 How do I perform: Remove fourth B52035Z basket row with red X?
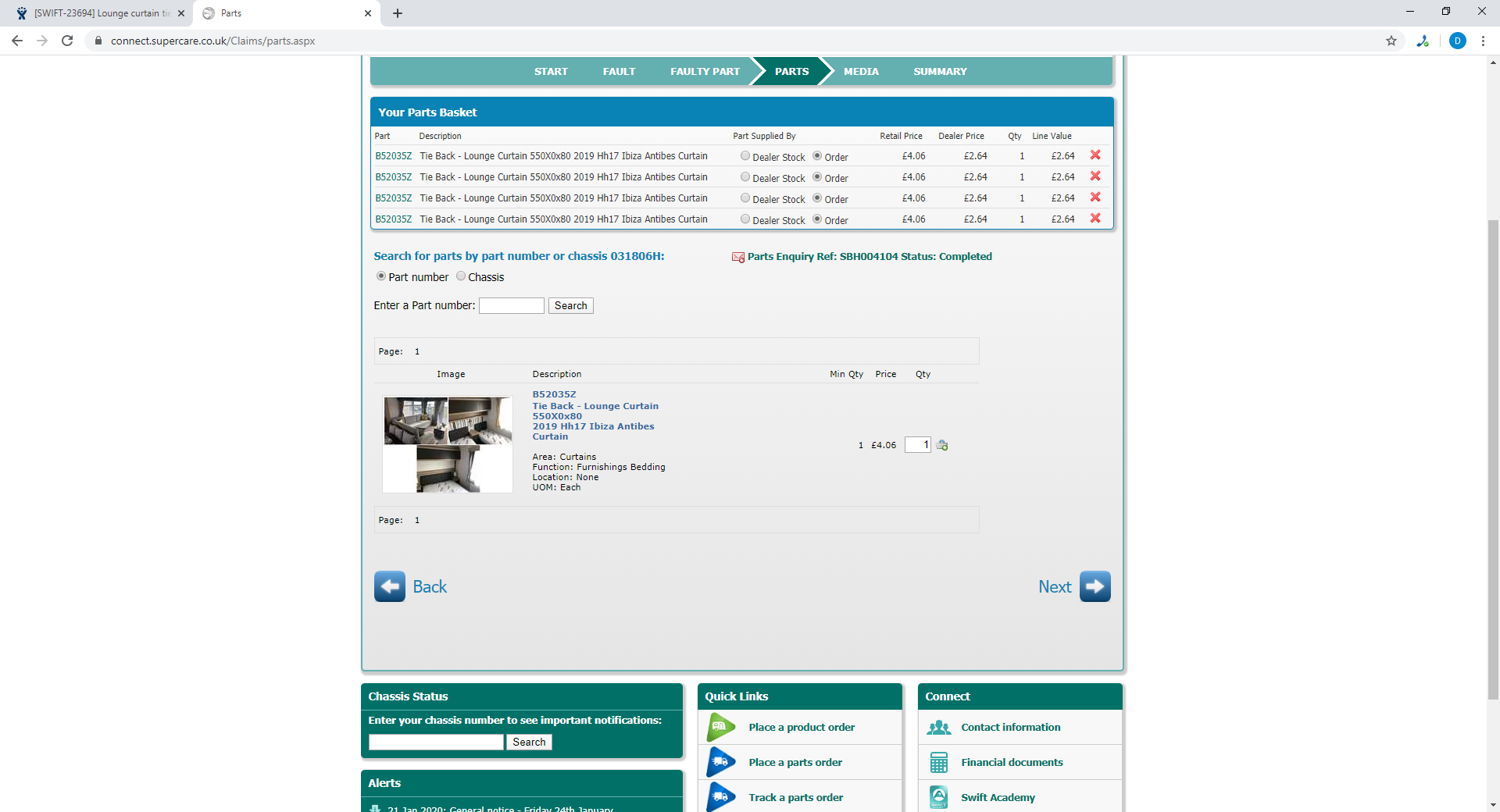pos(1095,219)
